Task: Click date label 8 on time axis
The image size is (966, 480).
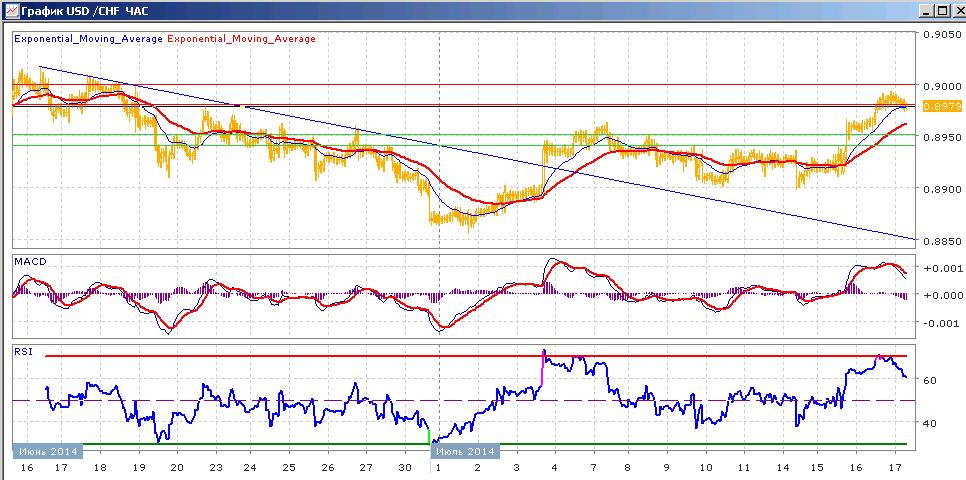Action: pyautogui.click(x=628, y=467)
